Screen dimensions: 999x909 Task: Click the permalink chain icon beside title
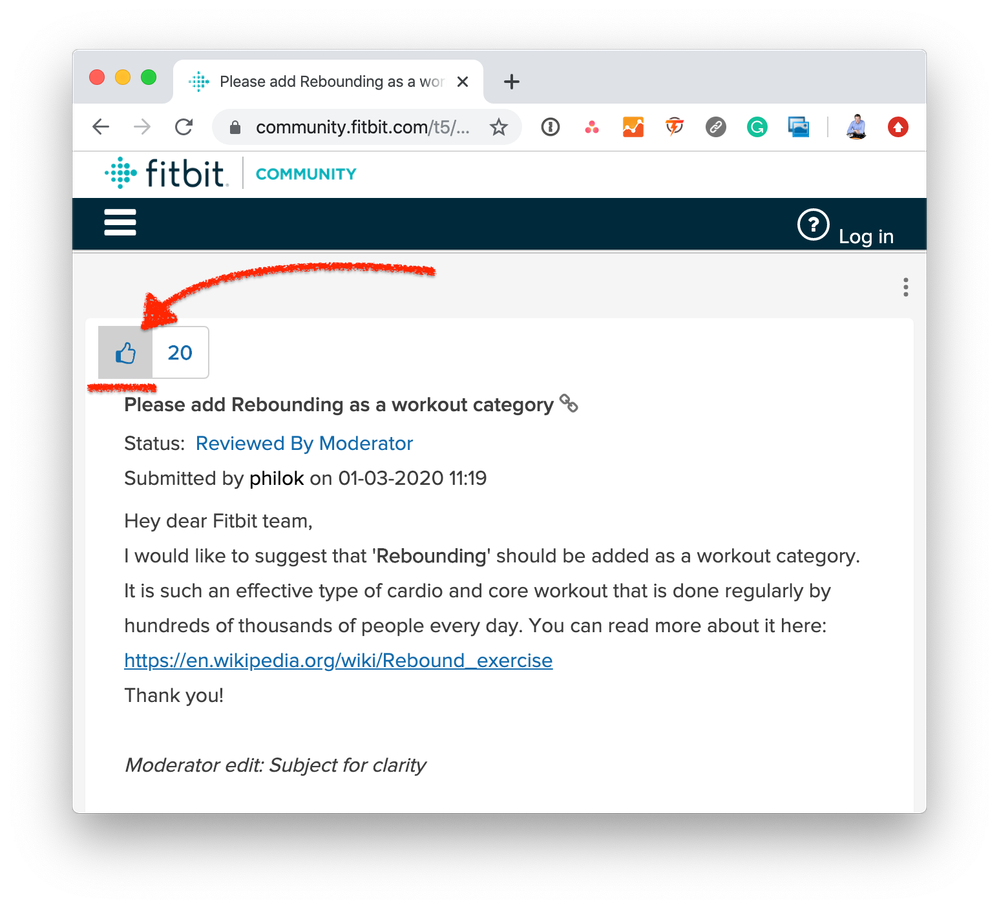point(568,403)
